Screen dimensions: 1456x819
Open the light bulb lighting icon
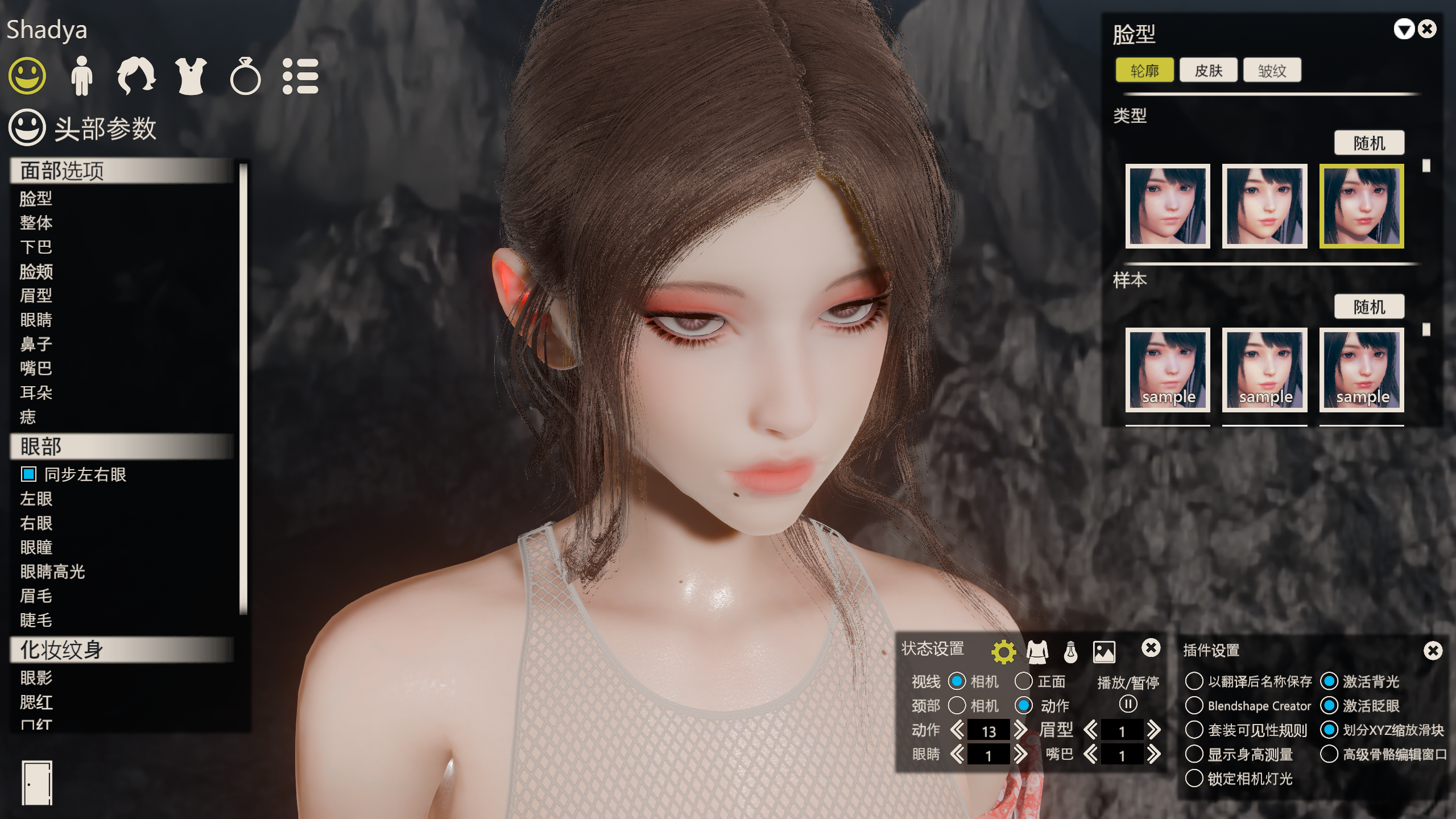1070,652
